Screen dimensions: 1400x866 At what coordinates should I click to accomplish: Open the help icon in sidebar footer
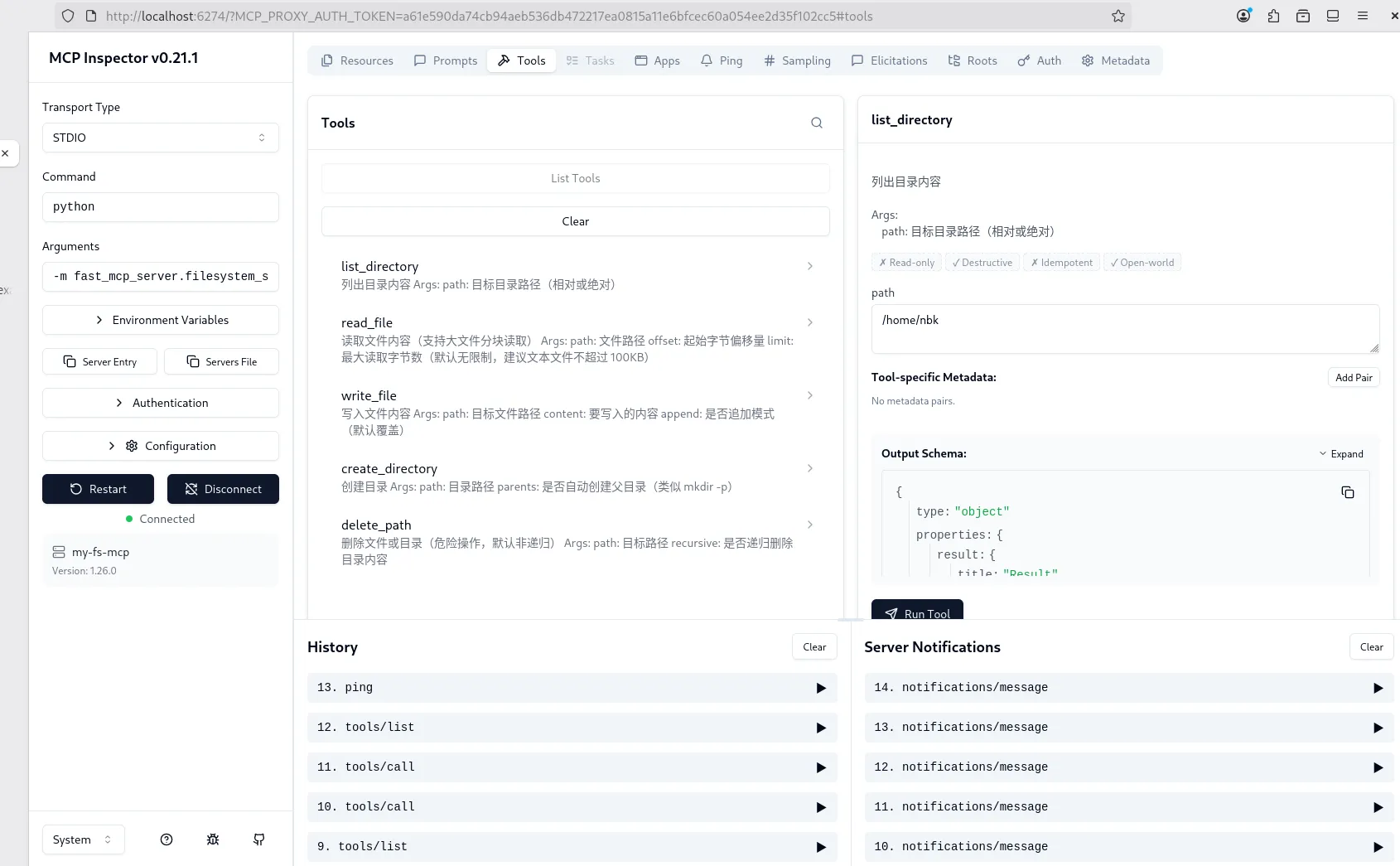tap(167, 839)
